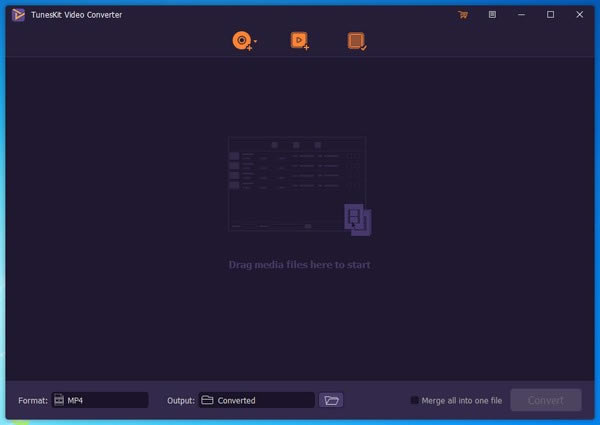Maximize the TunesKit window
600x425 pixels.
pyautogui.click(x=550, y=15)
